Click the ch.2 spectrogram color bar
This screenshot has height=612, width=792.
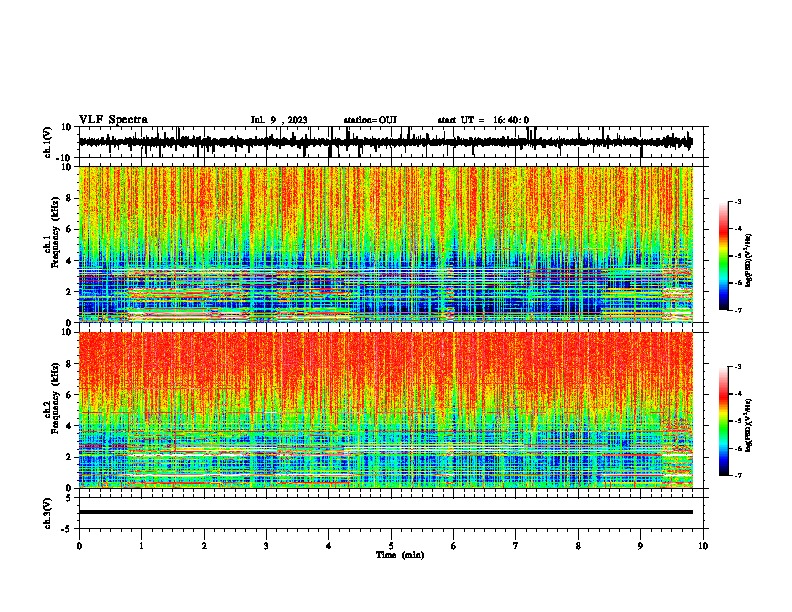[x=724, y=421]
